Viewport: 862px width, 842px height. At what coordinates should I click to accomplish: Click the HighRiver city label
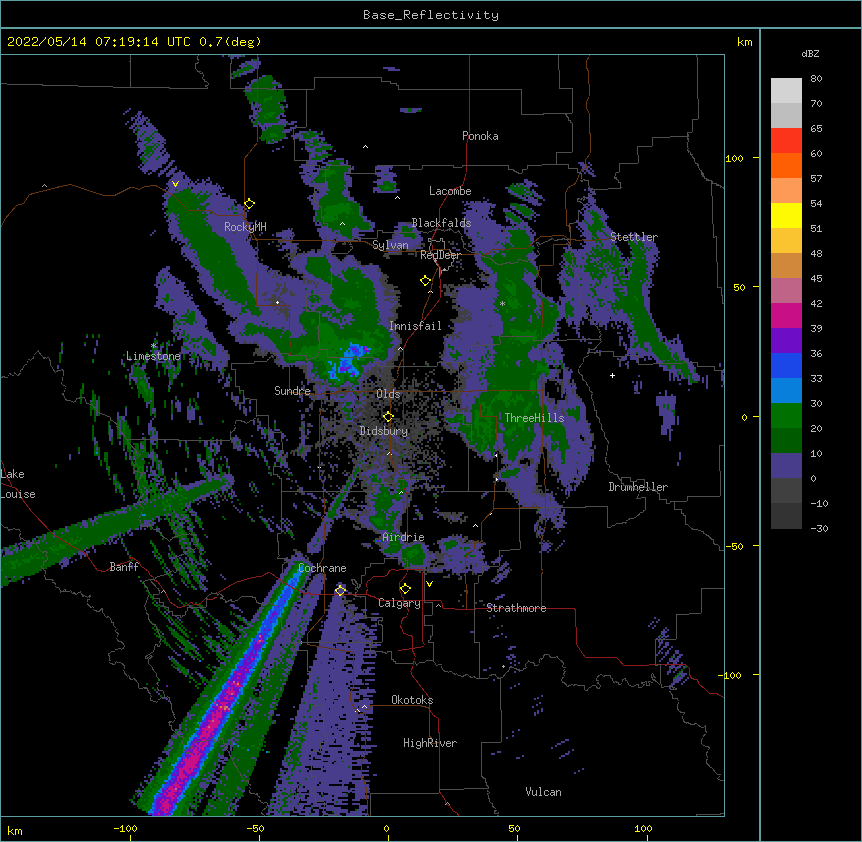pos(430,743)
